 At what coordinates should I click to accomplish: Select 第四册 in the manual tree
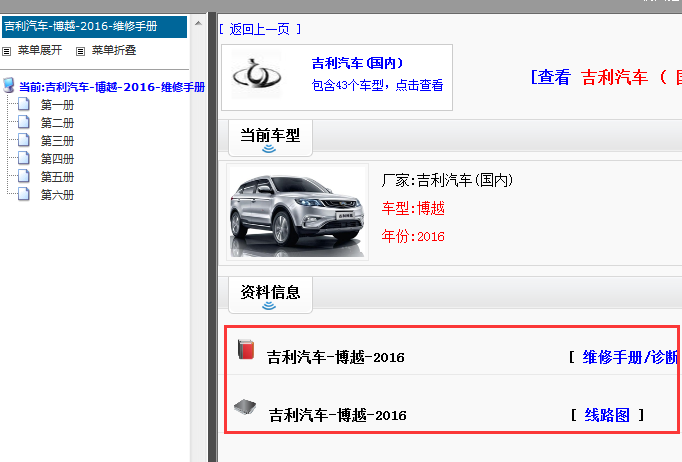click(x=57, y=159)
